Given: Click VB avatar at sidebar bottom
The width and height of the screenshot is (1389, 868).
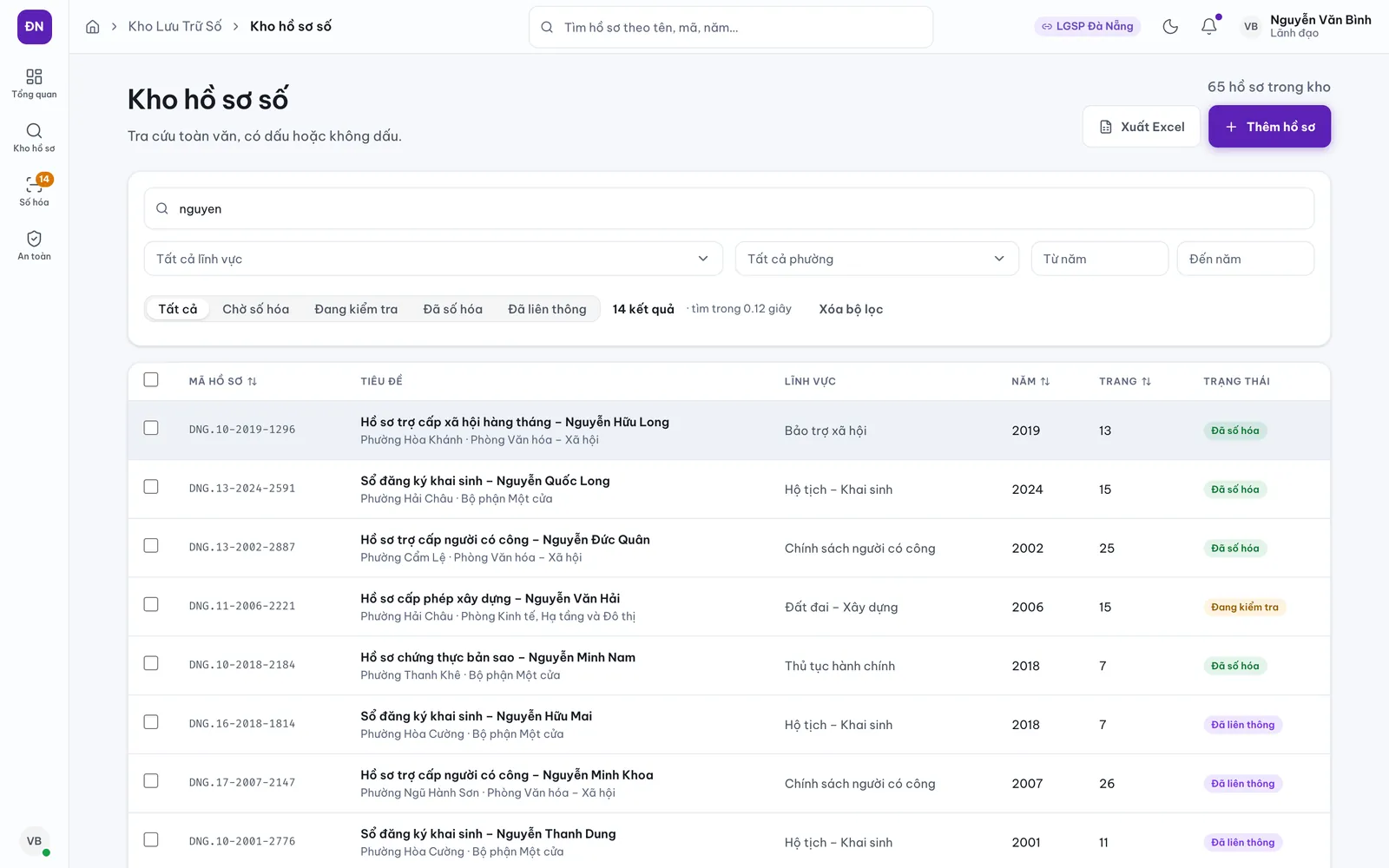Looking at the screenshot, I should [x=35, y=841].
